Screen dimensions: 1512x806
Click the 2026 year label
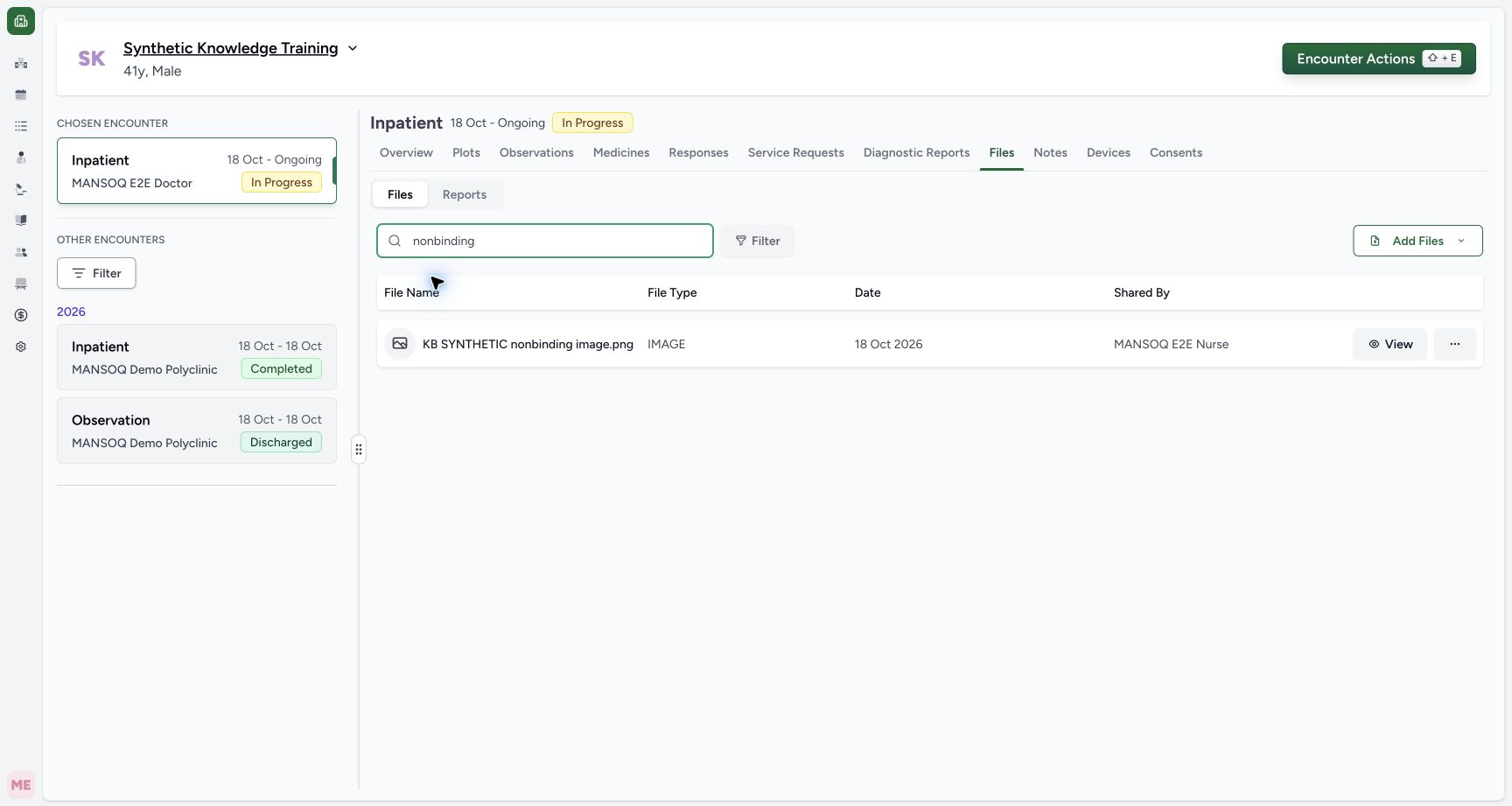click(71, 312)
